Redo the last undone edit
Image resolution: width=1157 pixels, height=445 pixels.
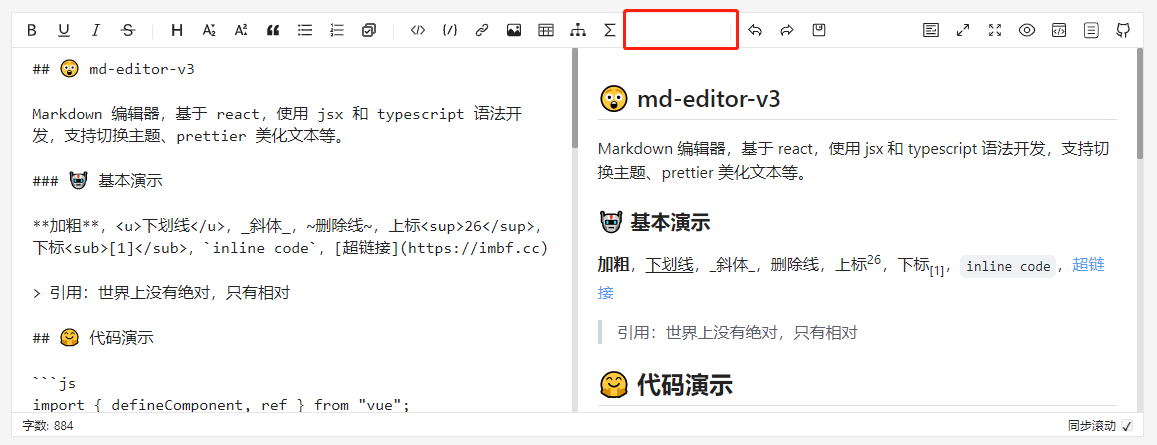coord(787,30)
